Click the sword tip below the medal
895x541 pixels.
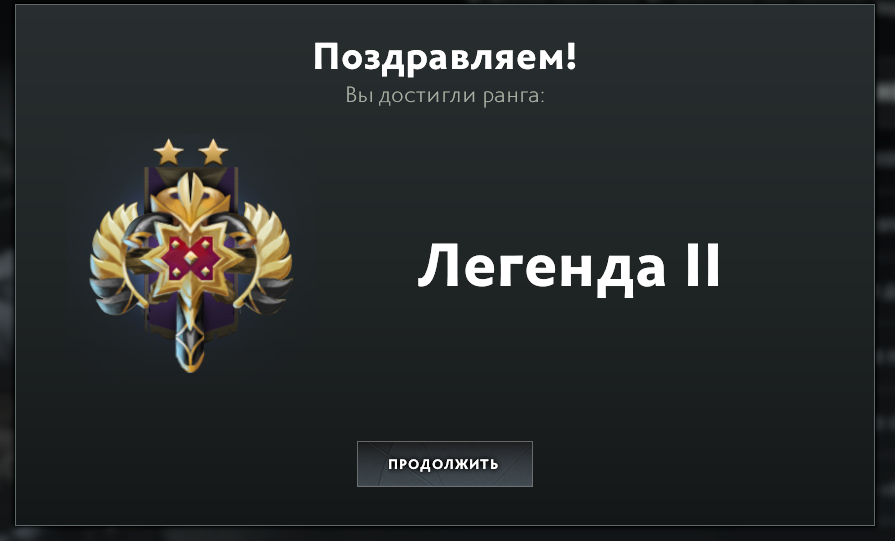pos(191,348)
